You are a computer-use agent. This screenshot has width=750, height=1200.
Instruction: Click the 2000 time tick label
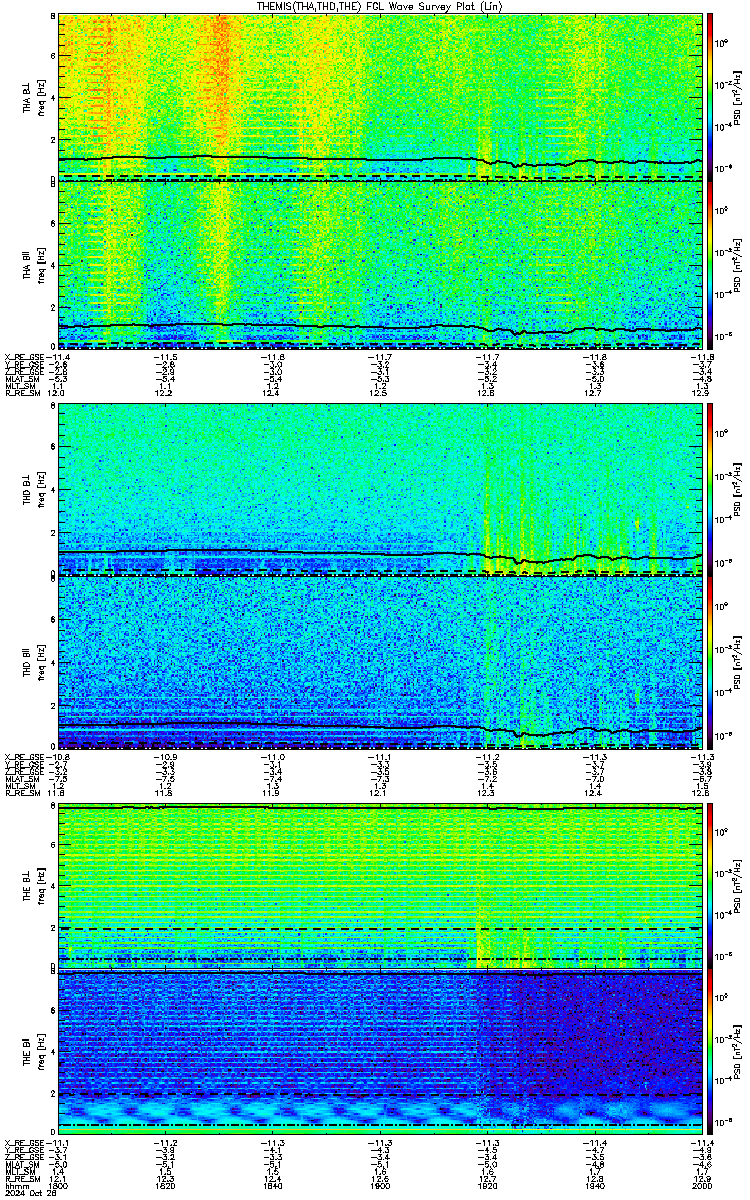[x=702, y=1187]
